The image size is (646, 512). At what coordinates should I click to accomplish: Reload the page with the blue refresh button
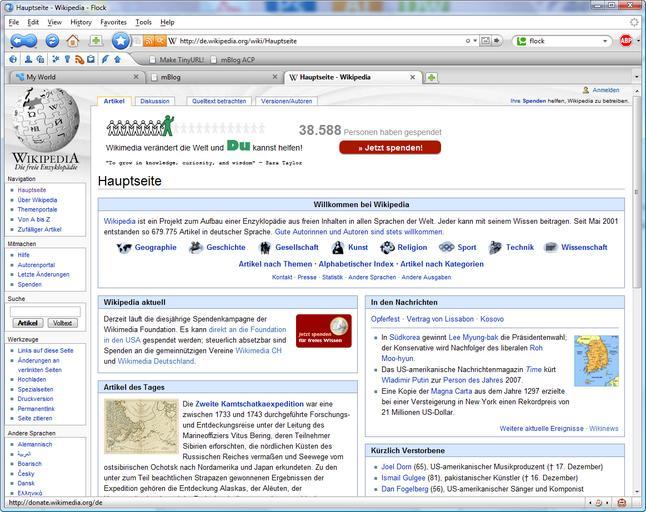point(52,41)
